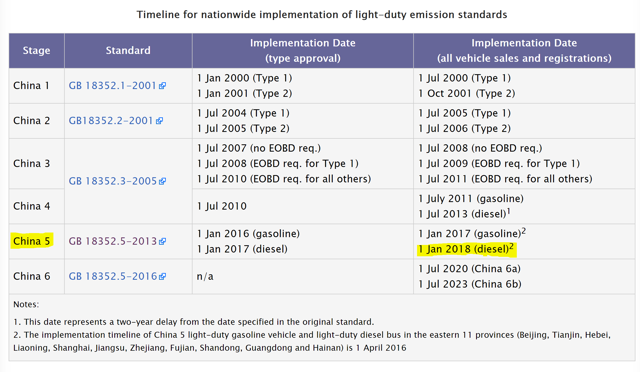This screenshot has height=372, width=640.
Task: Click external link icon beside GB18352.2-2001
Action: 159,121
